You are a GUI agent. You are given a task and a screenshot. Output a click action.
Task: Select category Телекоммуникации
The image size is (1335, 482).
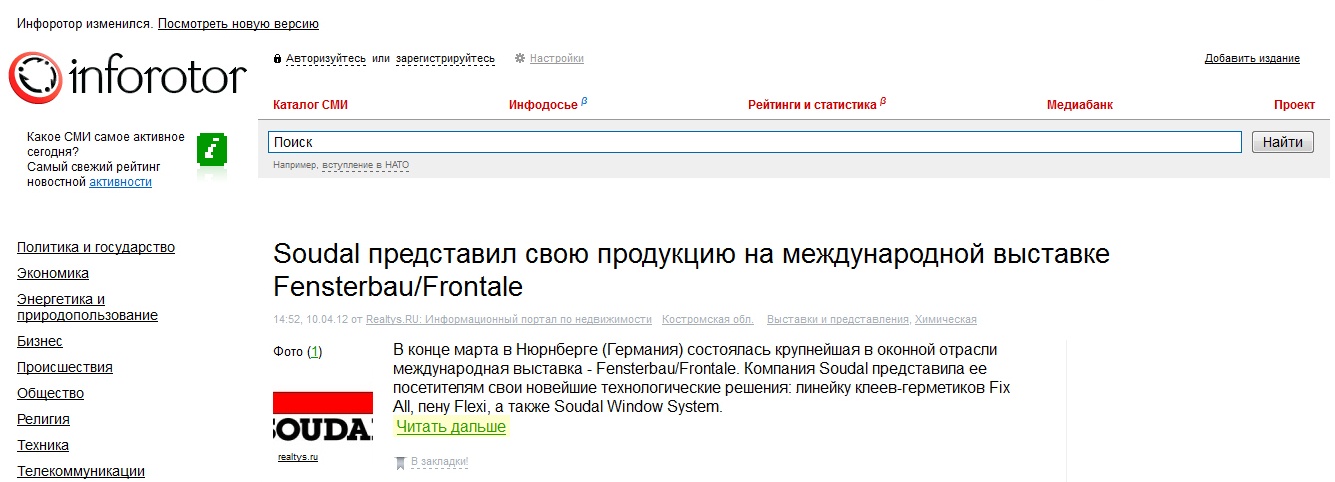click(81, 471)
